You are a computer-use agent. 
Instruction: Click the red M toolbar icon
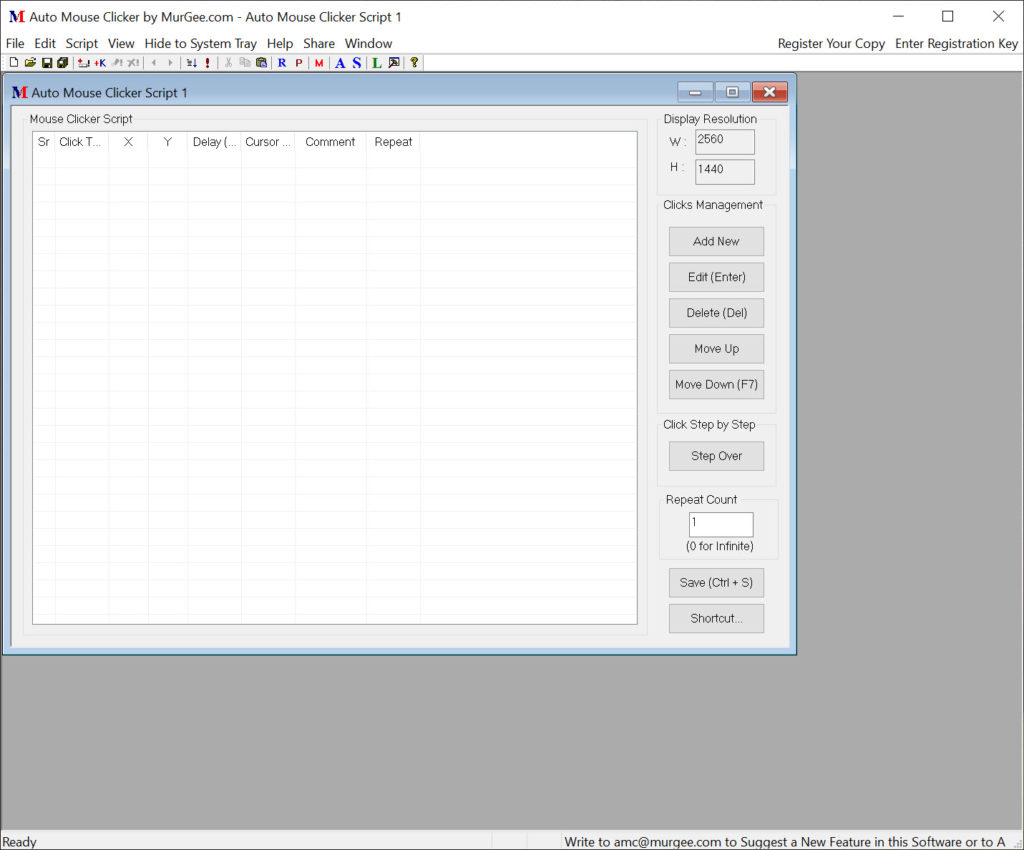pos(319,63)
